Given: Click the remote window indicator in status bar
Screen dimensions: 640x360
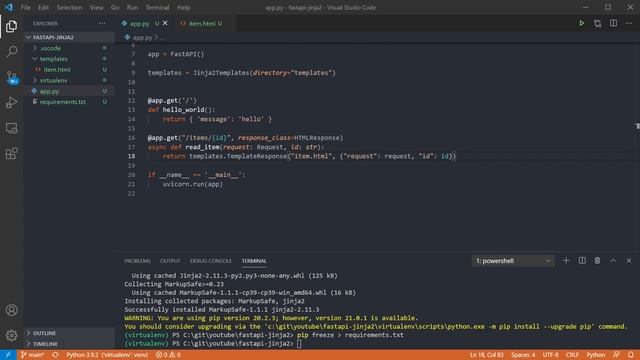Looking at the screenshot, I should click(x=8, y=355).
